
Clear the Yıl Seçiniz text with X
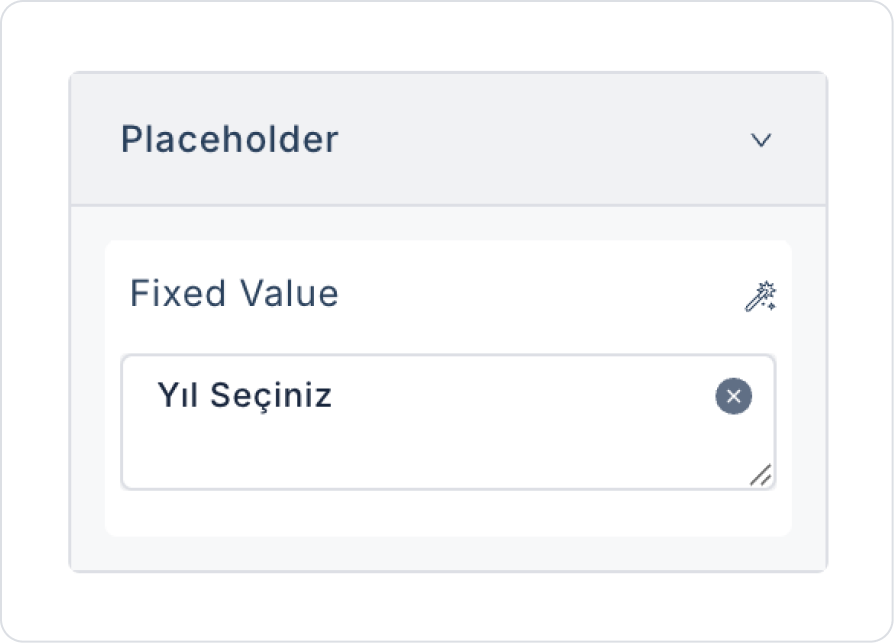click(x=733, y=397)
